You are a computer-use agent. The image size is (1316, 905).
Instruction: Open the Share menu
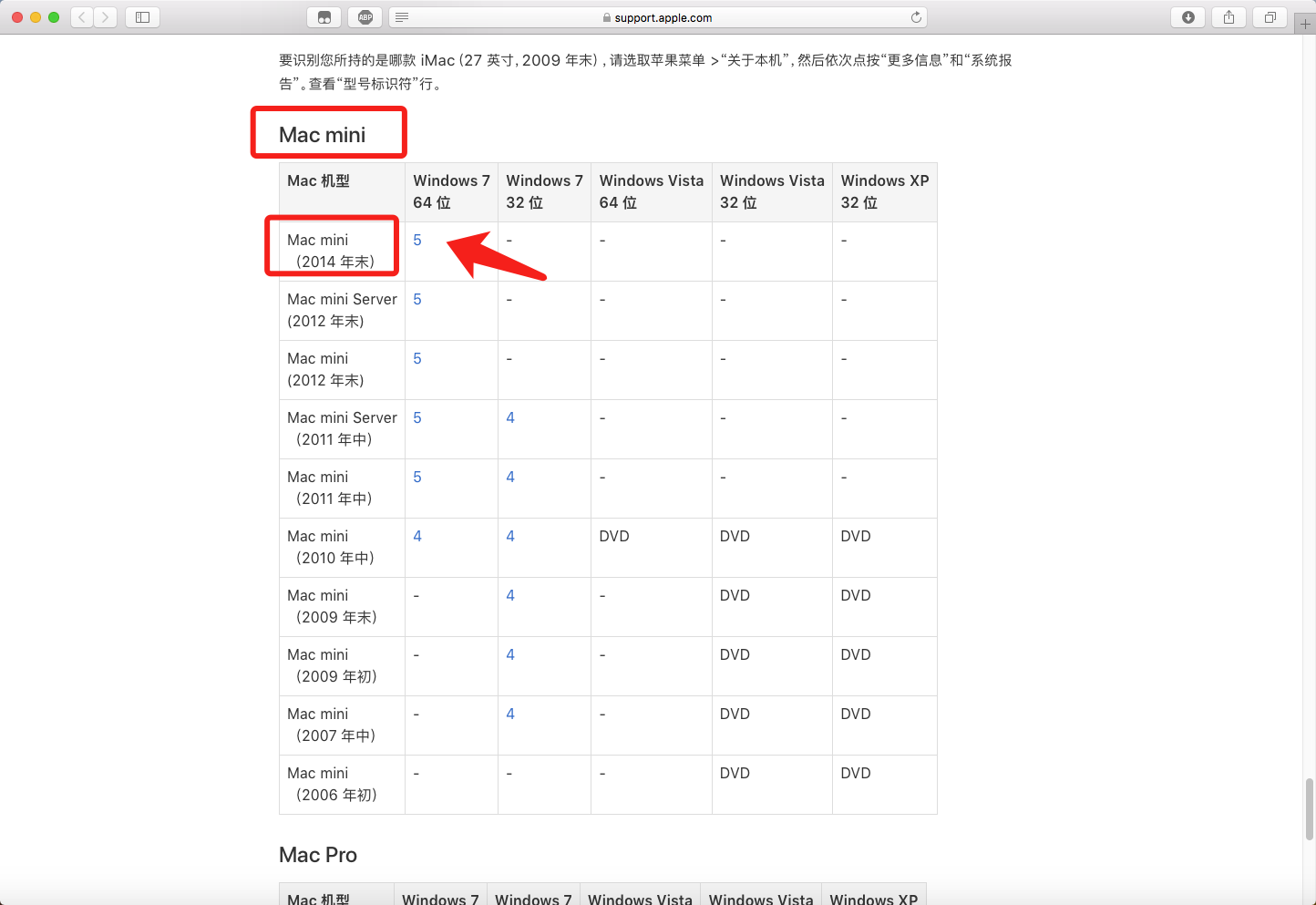click(x=1229, y=17)
